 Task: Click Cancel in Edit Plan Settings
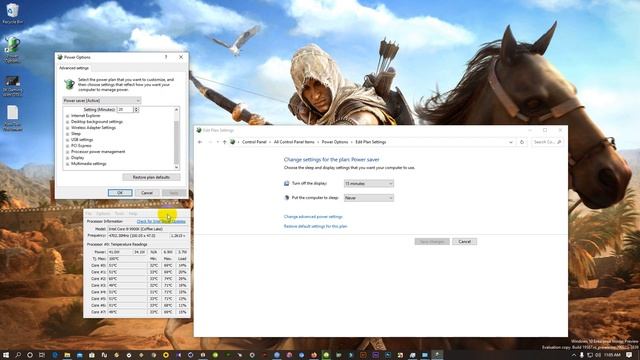[x=464, y=242]
